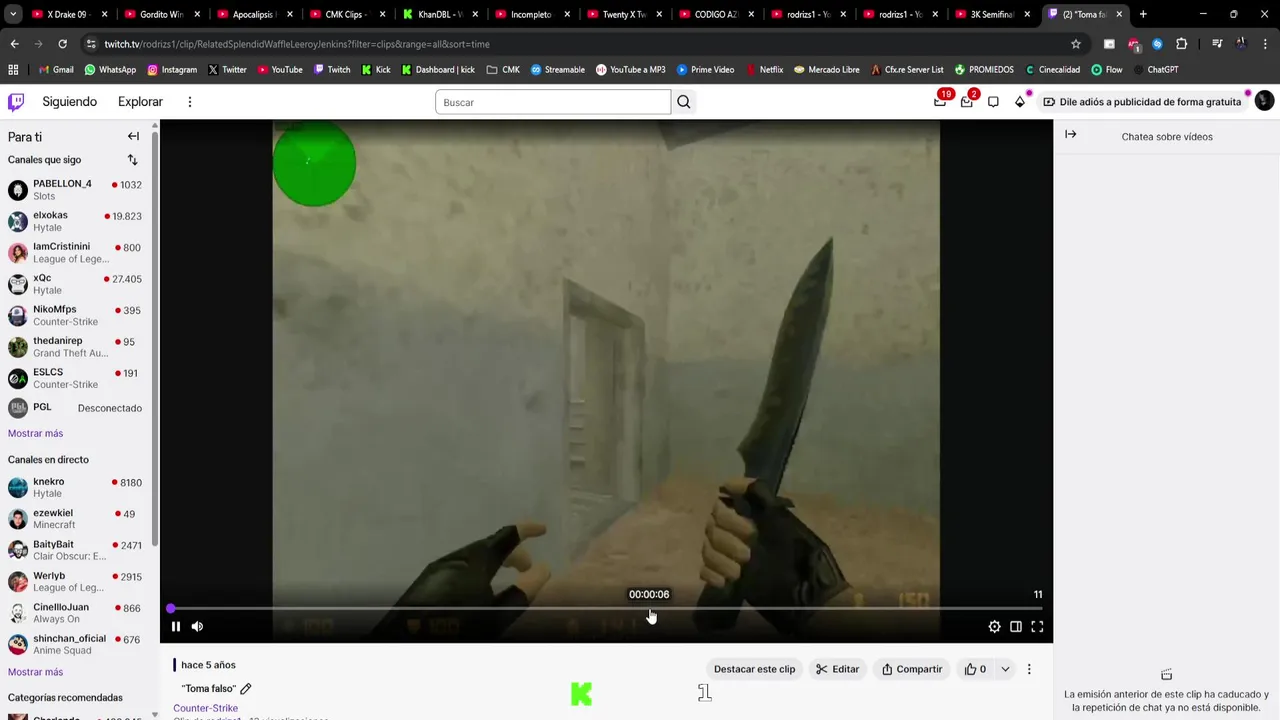Open PGL offline channel
The image size is (1280, 720).
click(75, 408)
